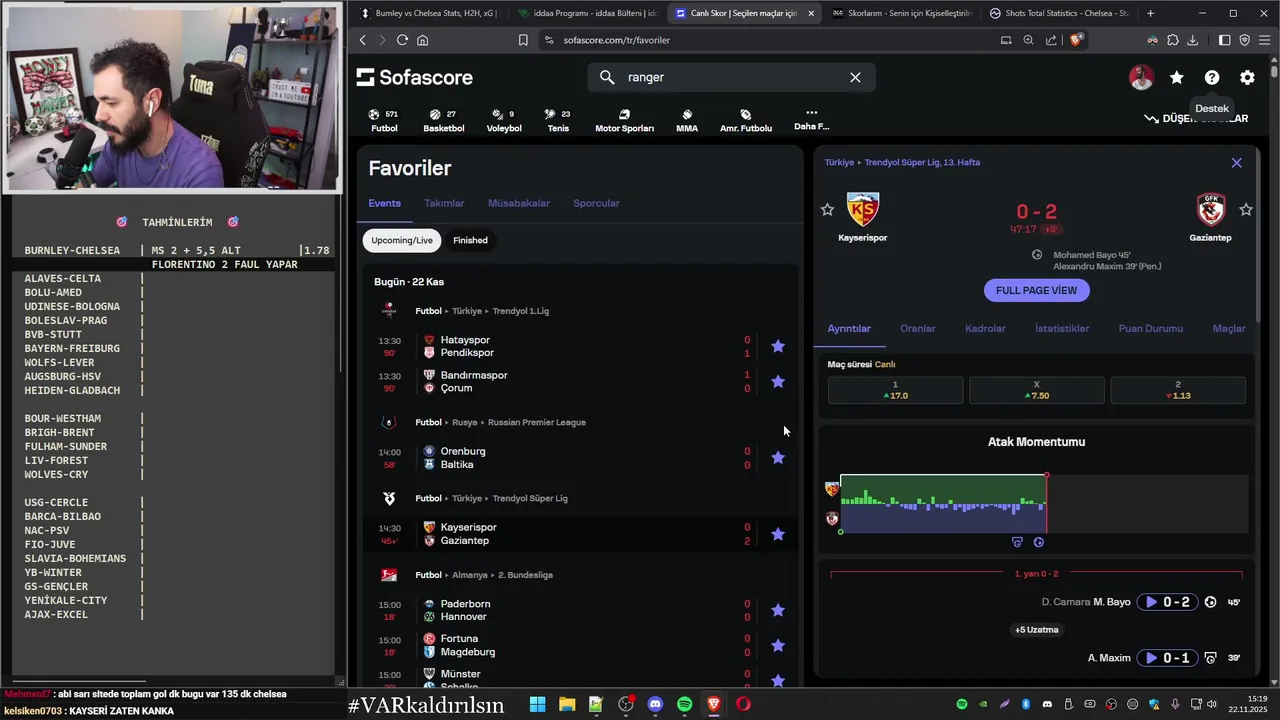Switch to the Takımlar tab
The height and width of the screenshot is (720, 1280).
click(x=444, y=203)
